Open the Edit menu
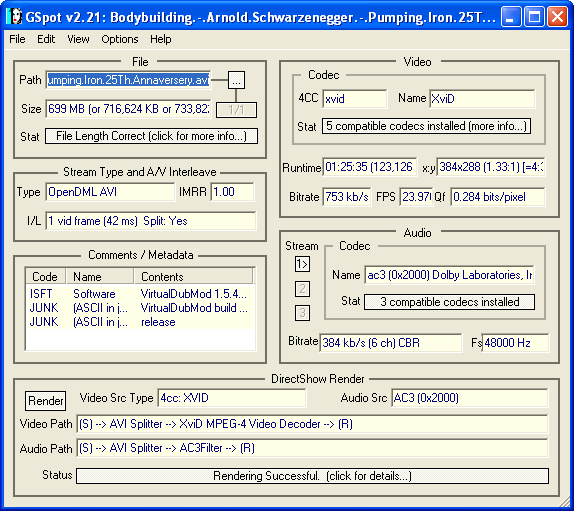Image resolution: width=574 pixels, height=511 pixels. 46,39
